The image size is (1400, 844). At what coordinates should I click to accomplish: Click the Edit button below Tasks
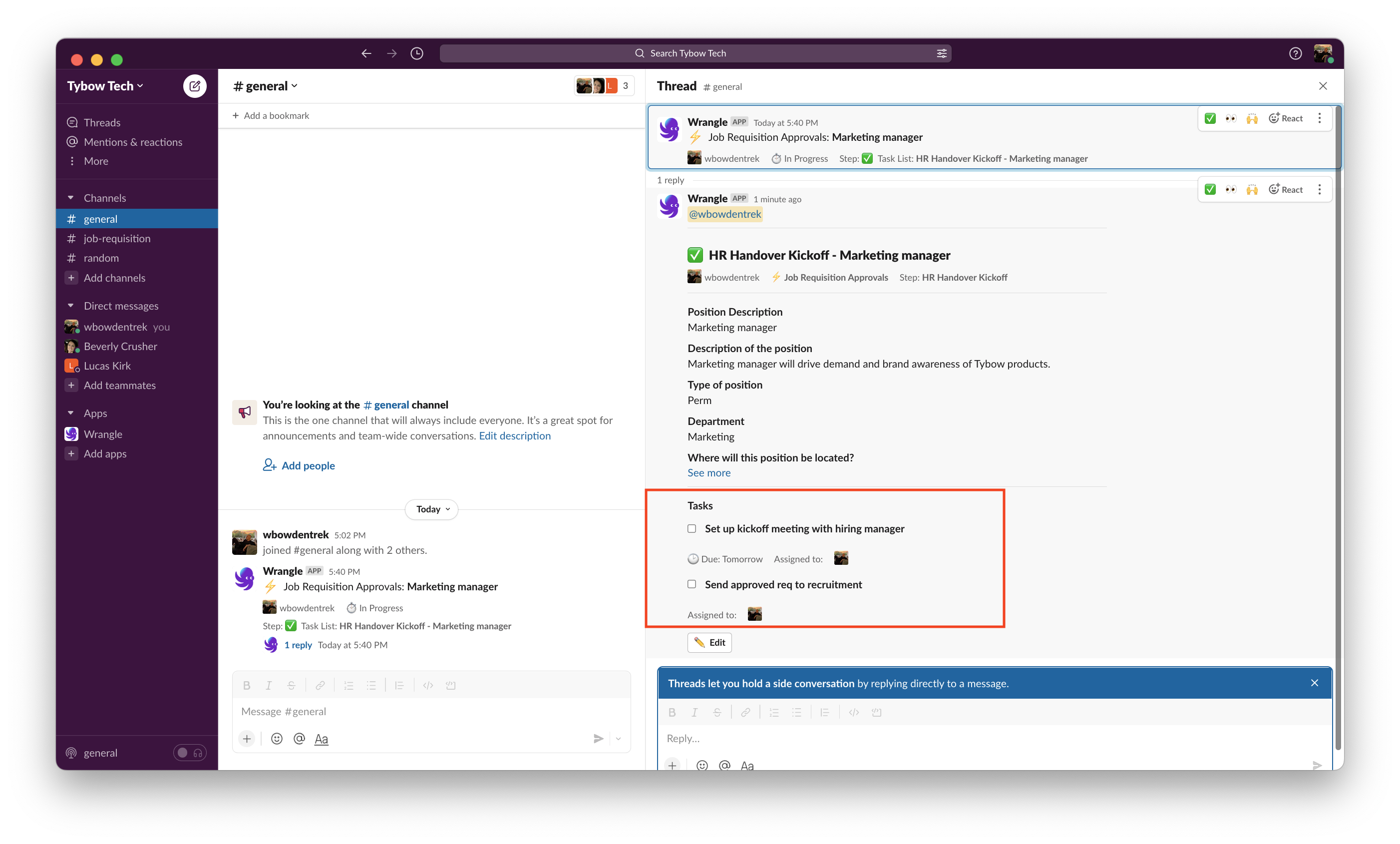click(709, 642)
